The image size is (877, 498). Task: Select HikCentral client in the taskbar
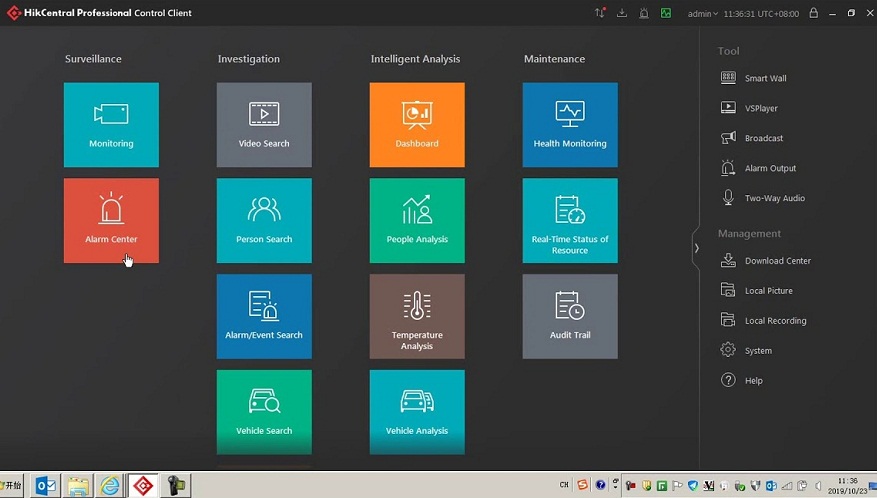pyautogui.click(x=143, y=485)
